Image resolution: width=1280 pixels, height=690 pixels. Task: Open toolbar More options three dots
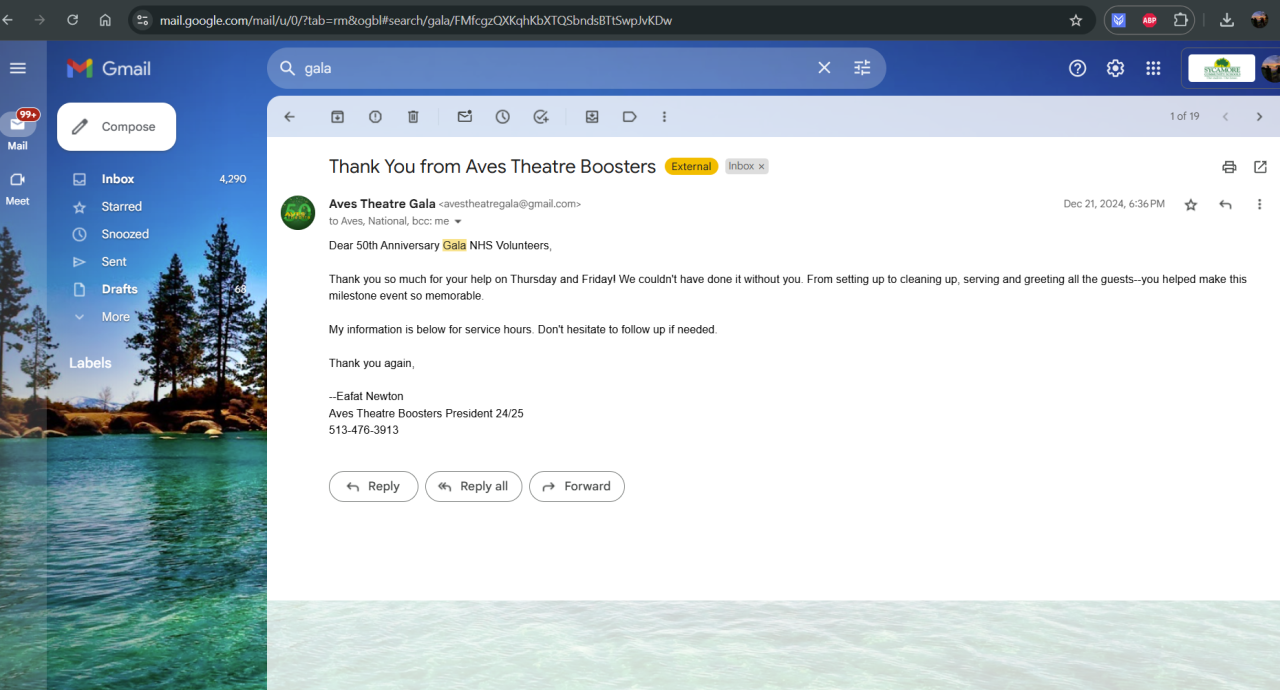tap(664, 117)
